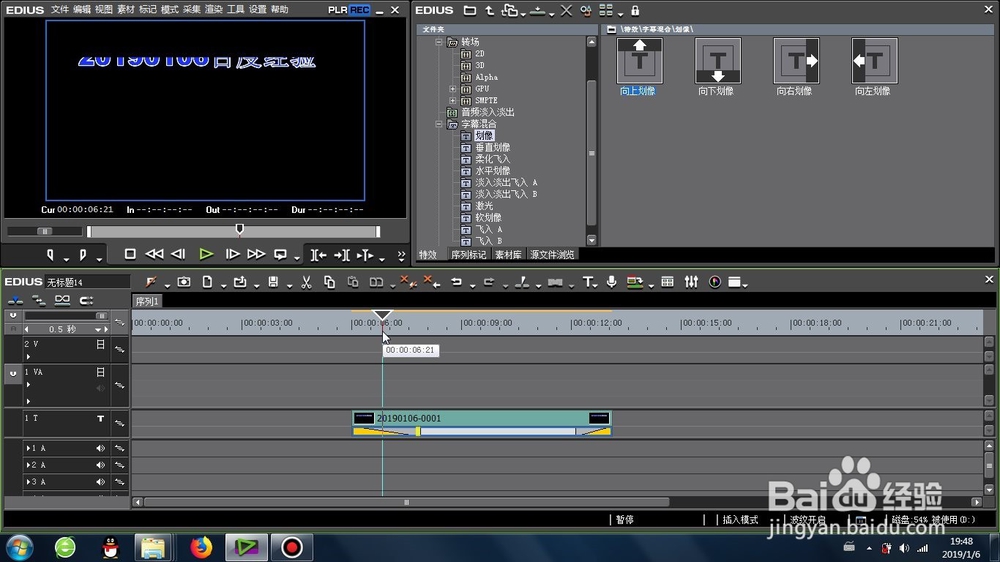Click the save project icon
Screen dimensions: 1000x562
click(273, 282)
